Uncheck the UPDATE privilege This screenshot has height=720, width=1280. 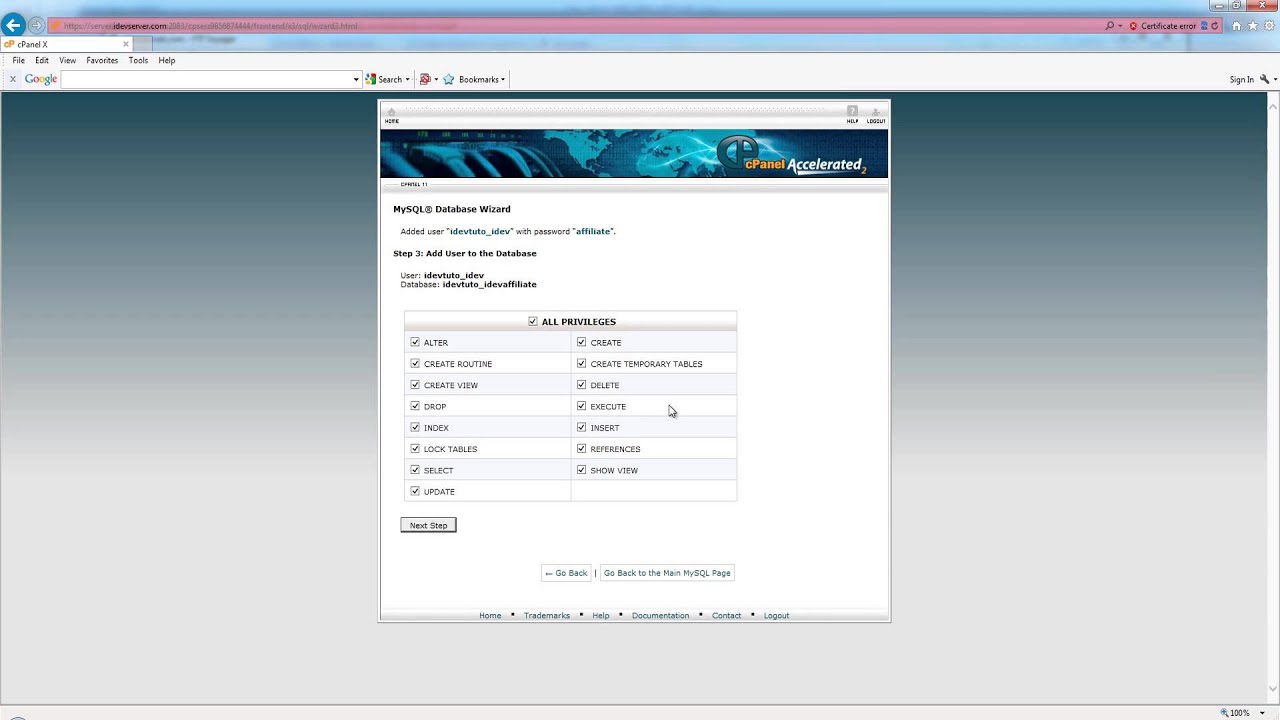(415, 491)
